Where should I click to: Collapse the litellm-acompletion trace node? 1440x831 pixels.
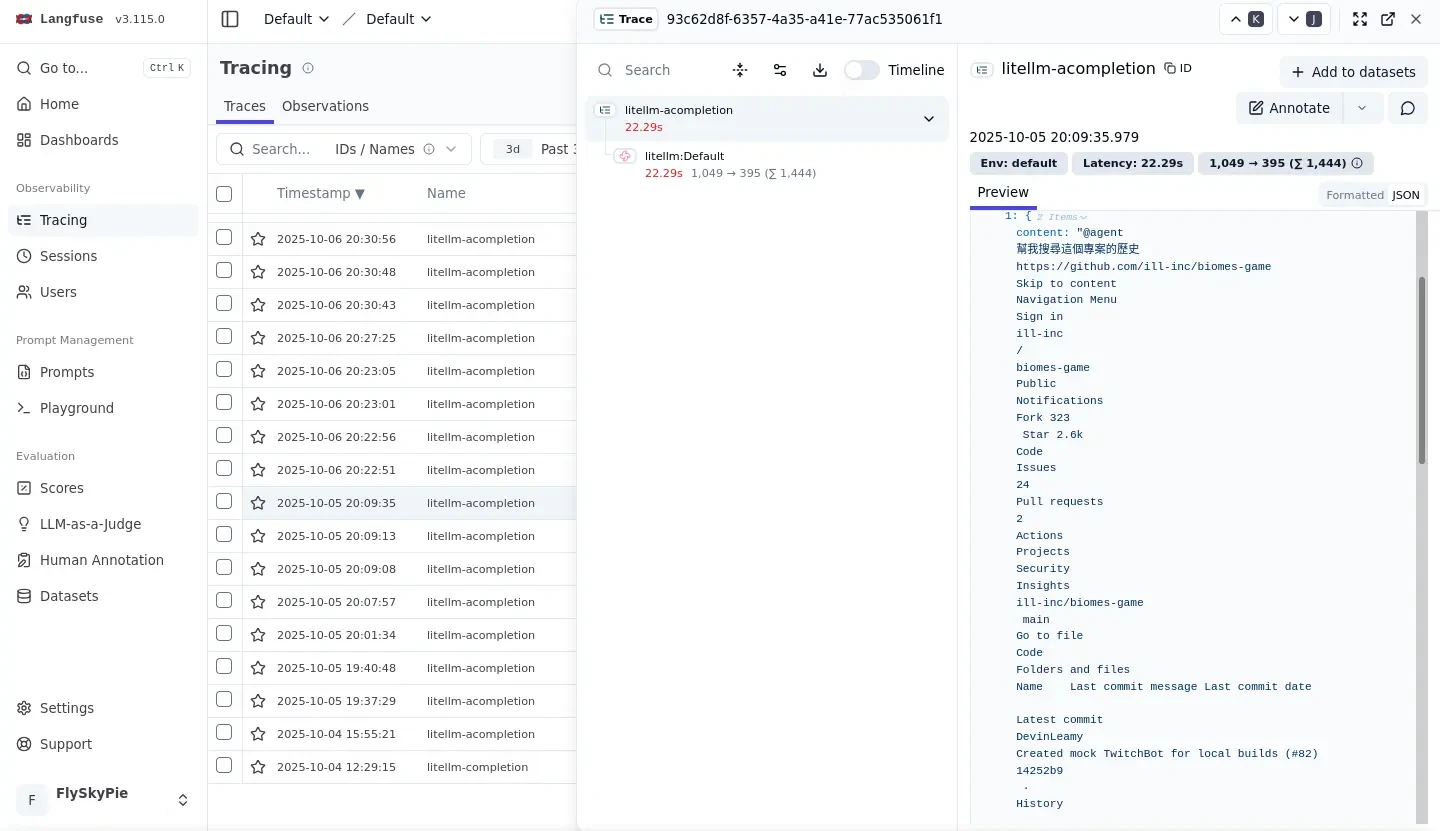pyautogui.click(x=928, y=119)
